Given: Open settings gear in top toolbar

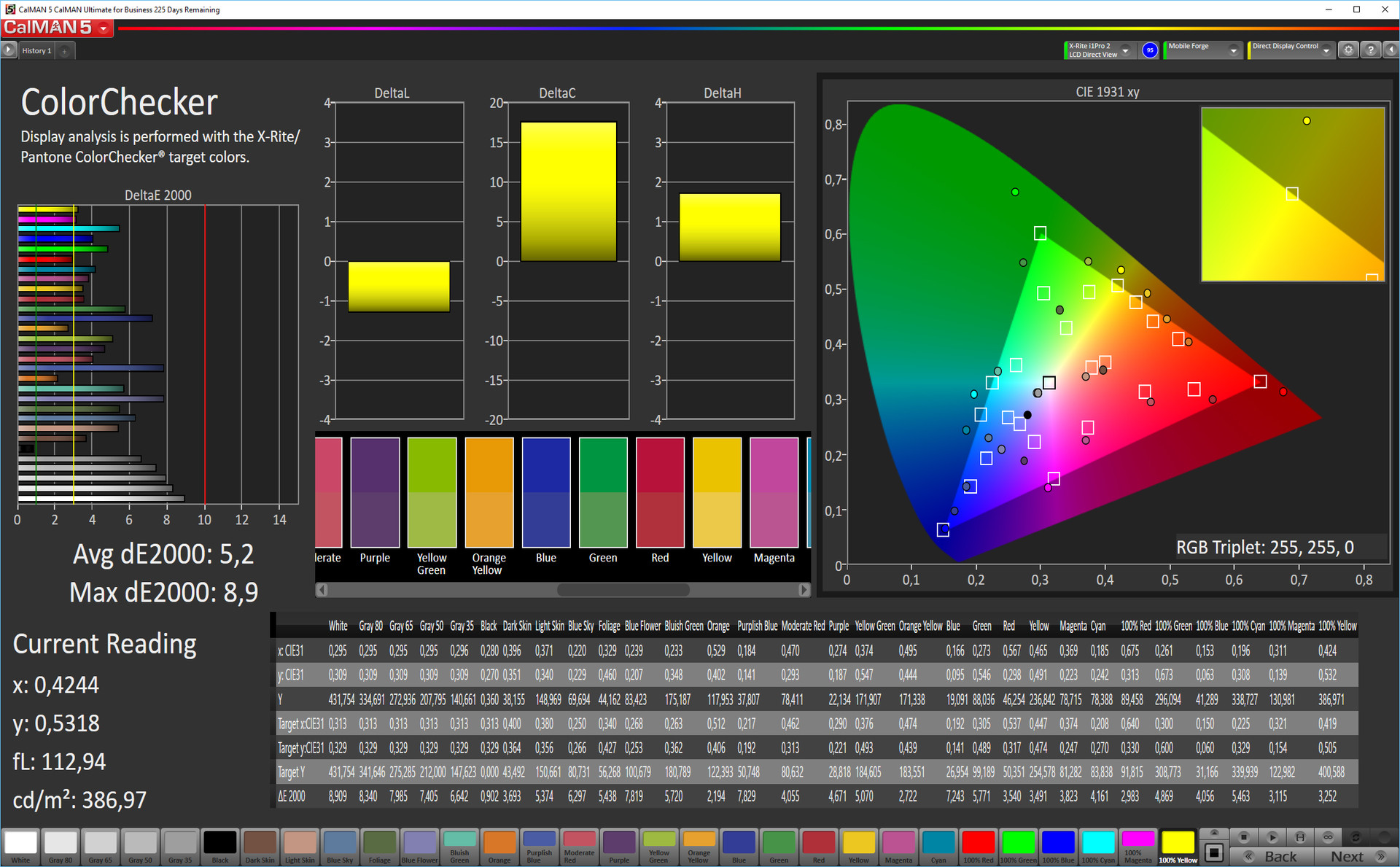Looking at the screenshot, I should click(x=1348, y=50).
